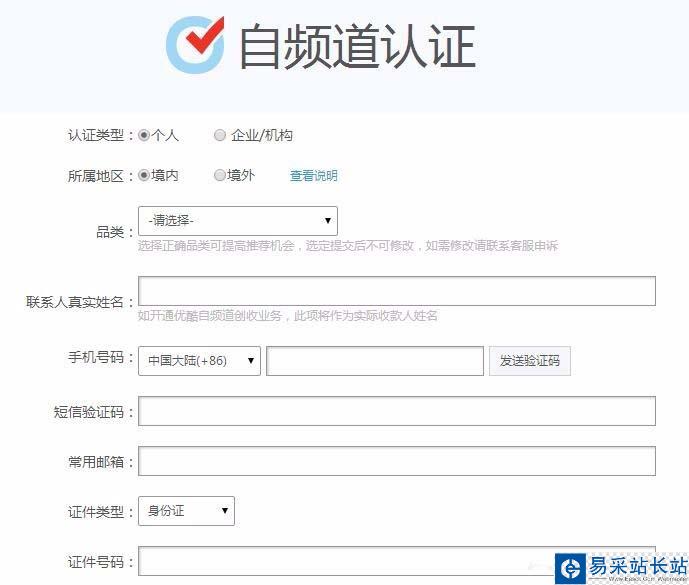Click the phone number input field
The image size is (689, 585).
(x=375, y=361)
